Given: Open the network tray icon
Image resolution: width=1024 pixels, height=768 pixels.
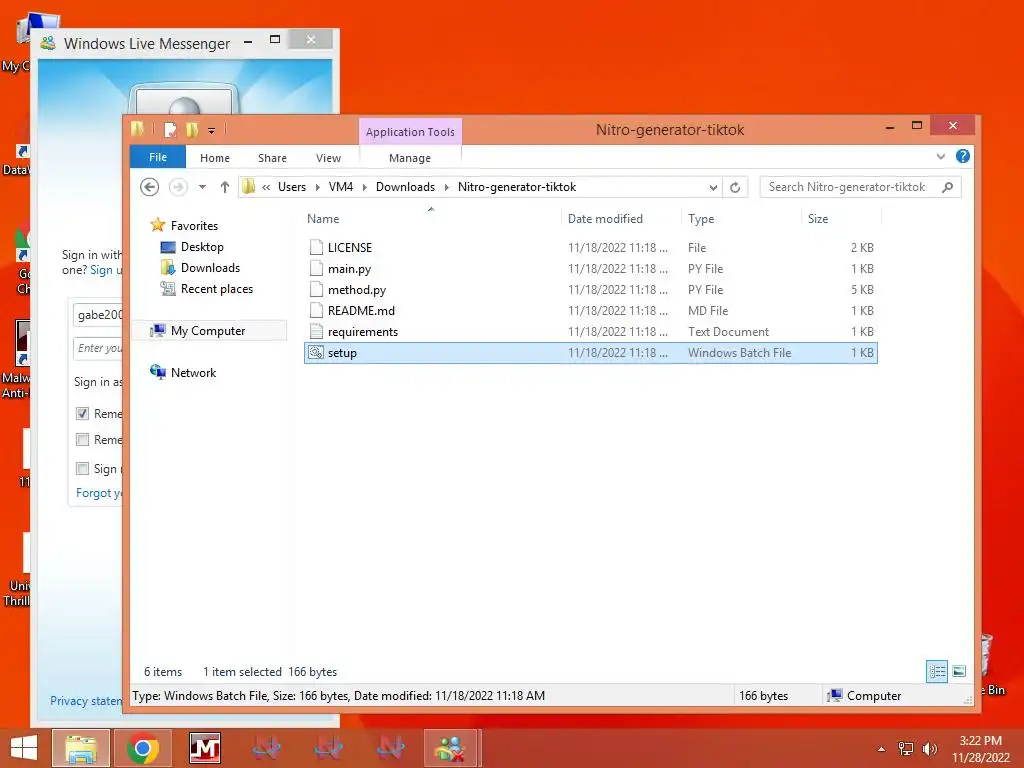Looking at the screenshot, I should [x=906, y=749].
